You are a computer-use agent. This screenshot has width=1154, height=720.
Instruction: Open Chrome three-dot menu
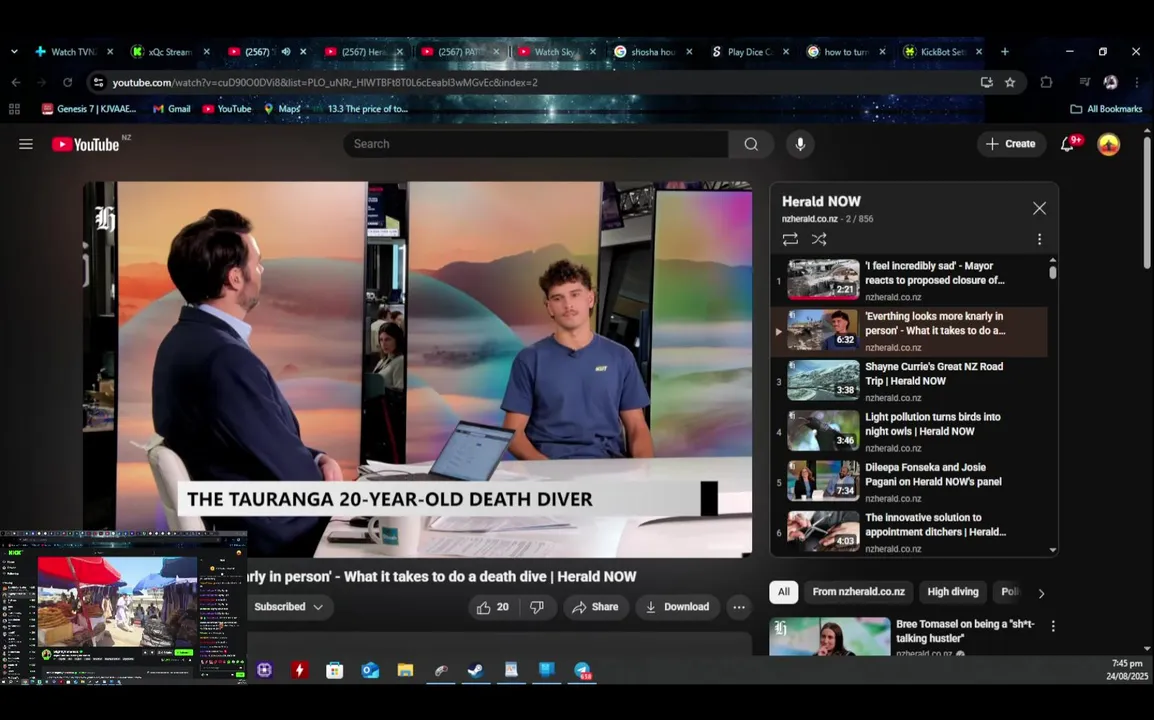1136,82
